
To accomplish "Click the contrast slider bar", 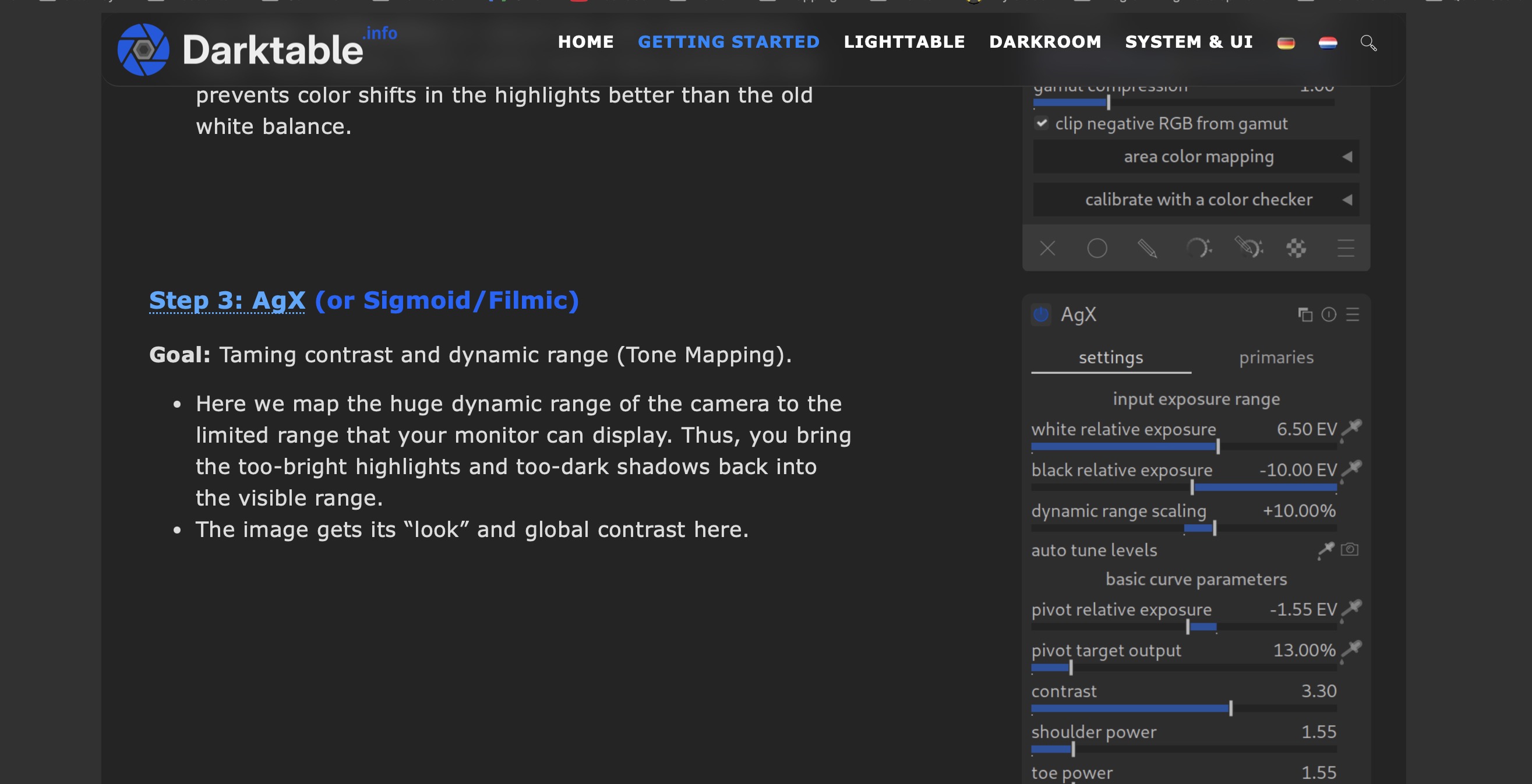I will [x=1184, y=708].
